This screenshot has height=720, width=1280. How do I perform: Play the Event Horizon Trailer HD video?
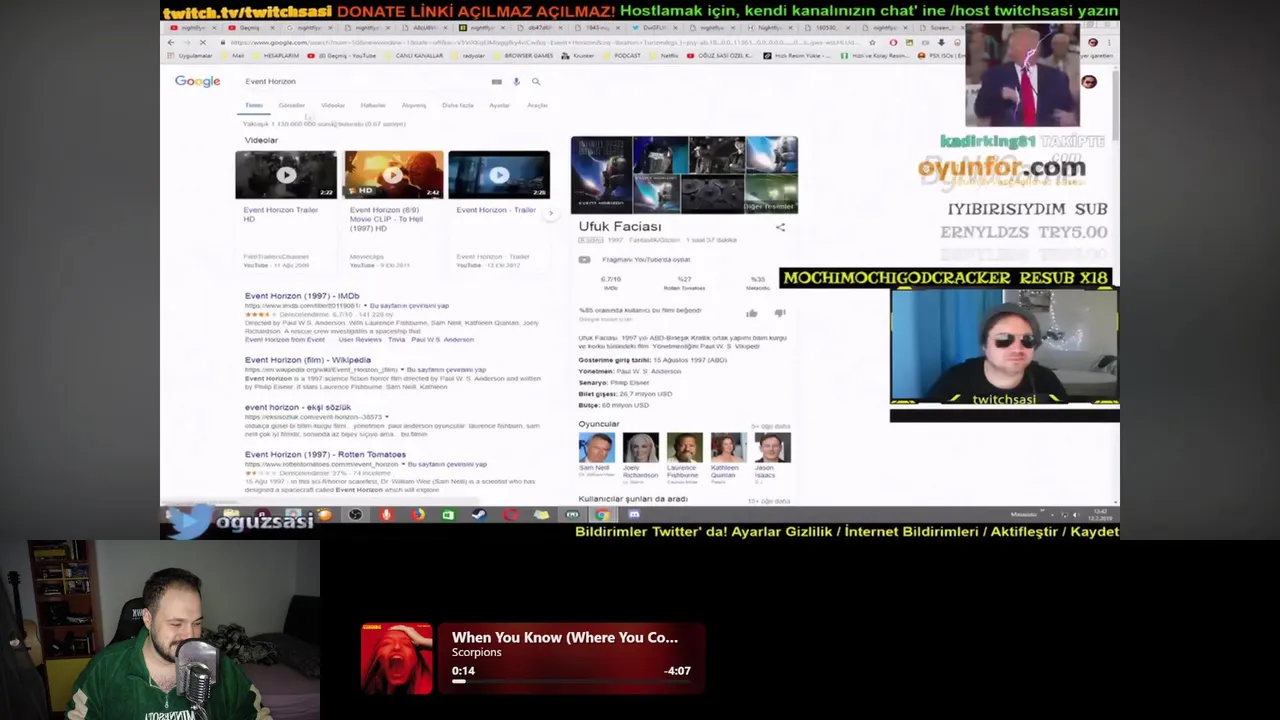click(286, 175)
